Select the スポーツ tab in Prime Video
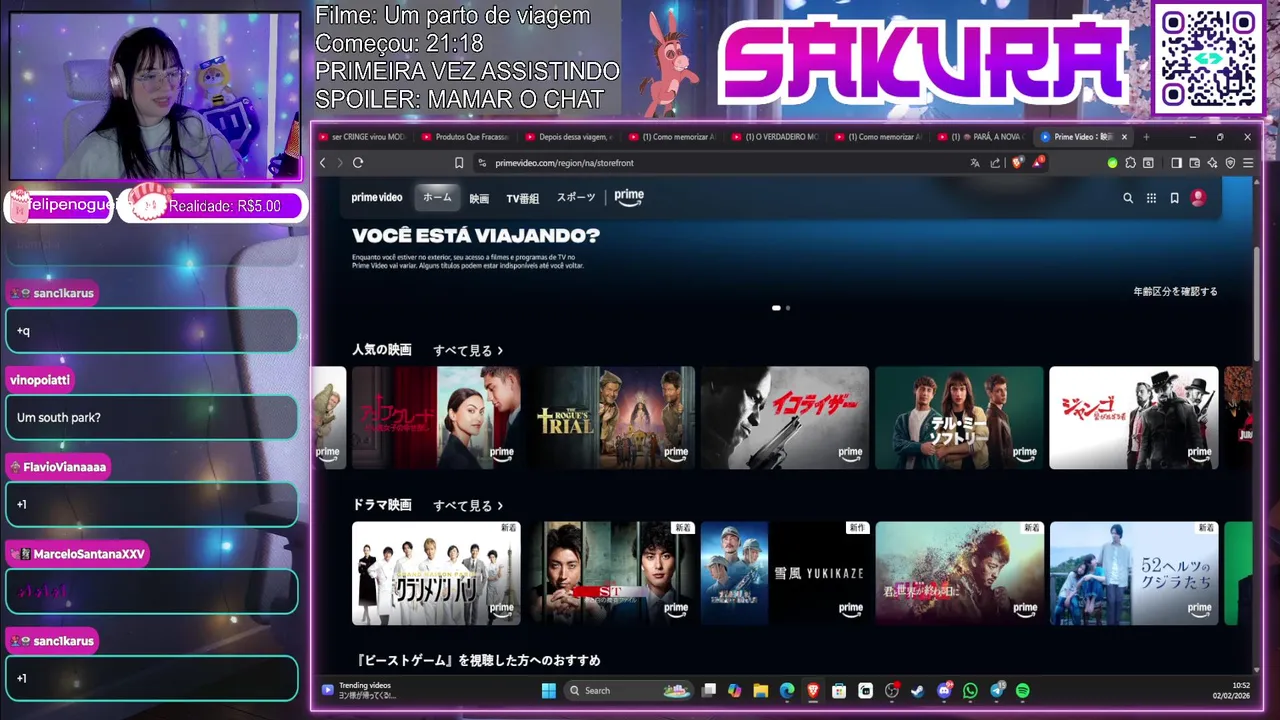Screen dimensions: 1280x720 (x=576, y=198)
